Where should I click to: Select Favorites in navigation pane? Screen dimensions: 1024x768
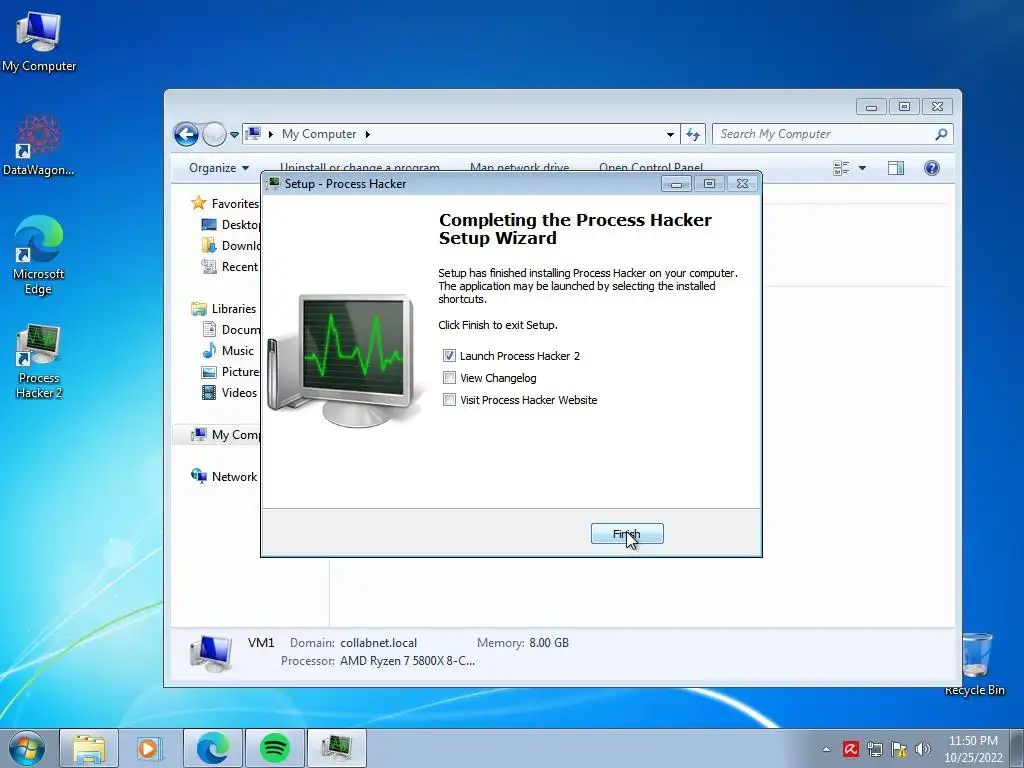tap(225, 204)
